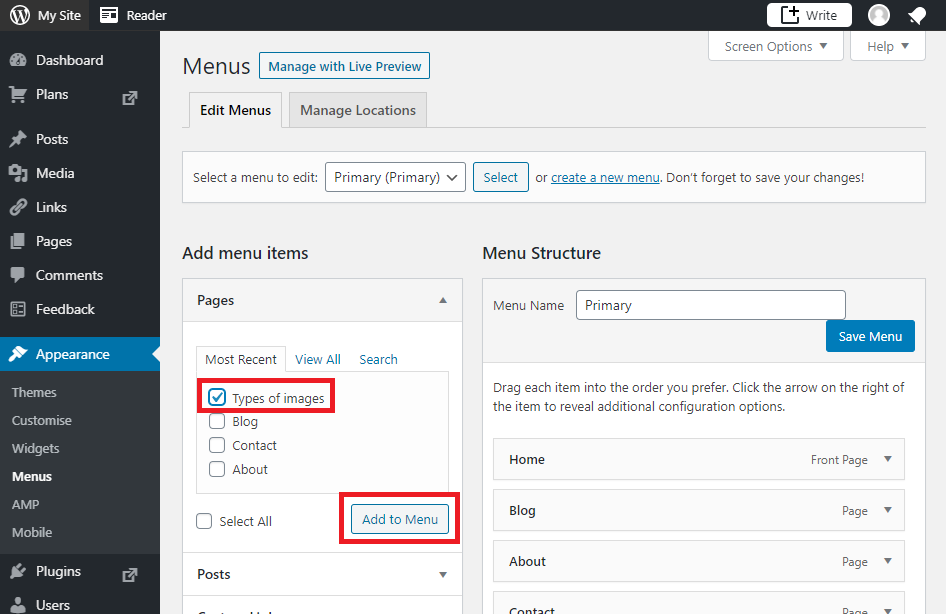Select the Blog menu structure item
Viewport: 946px width, 614px height.
click(699, 510)
